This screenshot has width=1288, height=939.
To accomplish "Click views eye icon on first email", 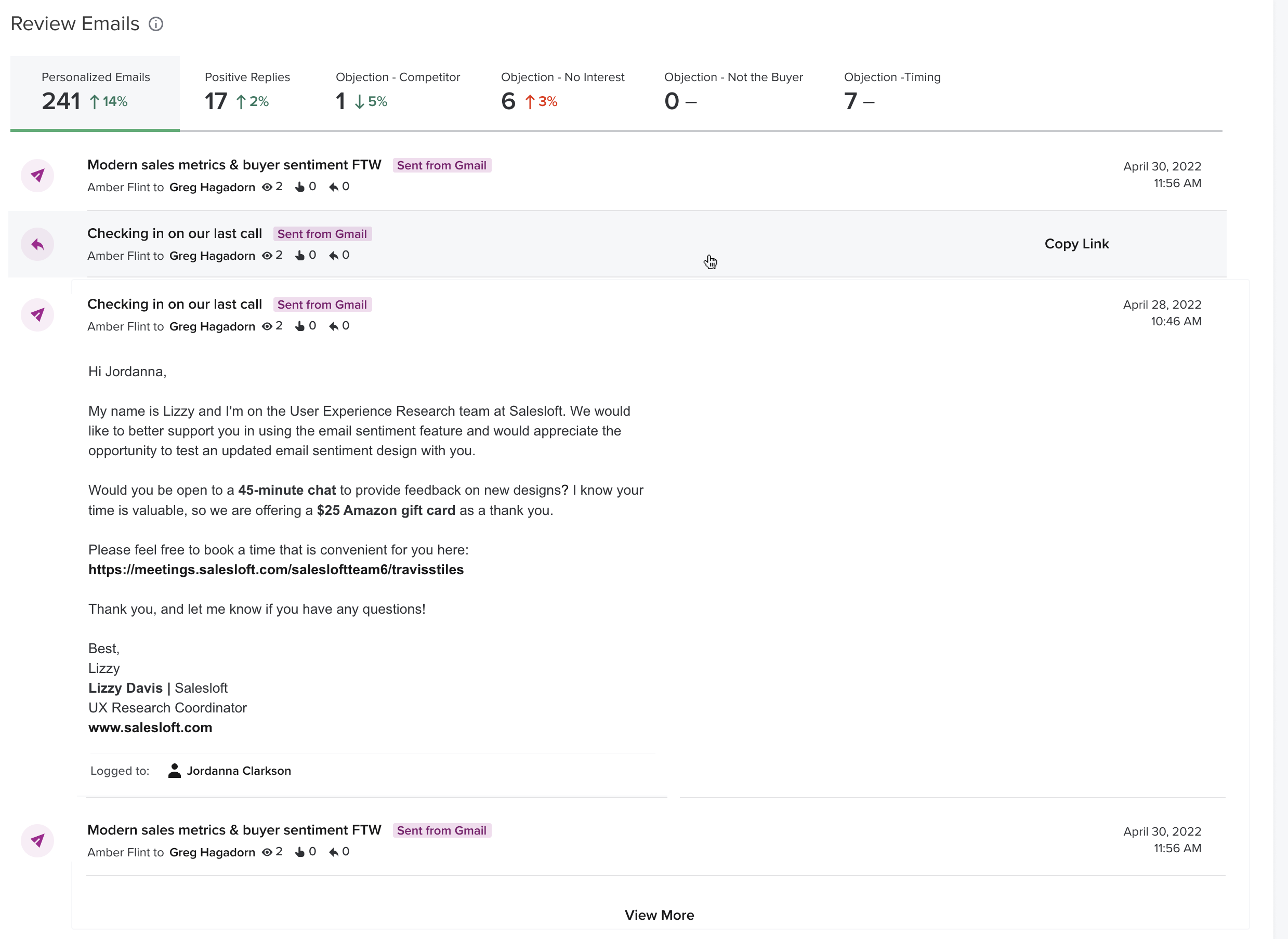I will tap(267, 187).
